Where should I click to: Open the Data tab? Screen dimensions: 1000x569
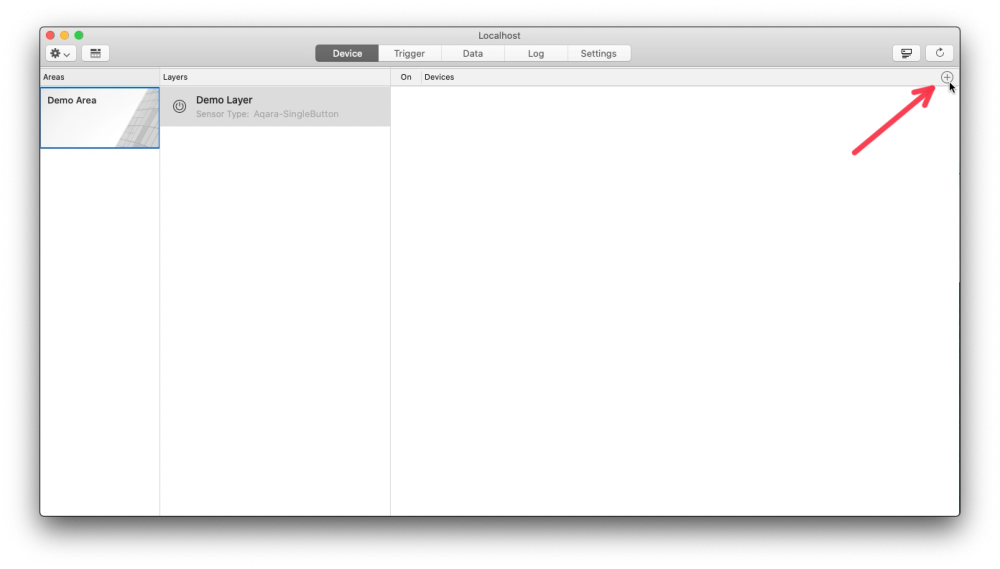tap(473, 54)
